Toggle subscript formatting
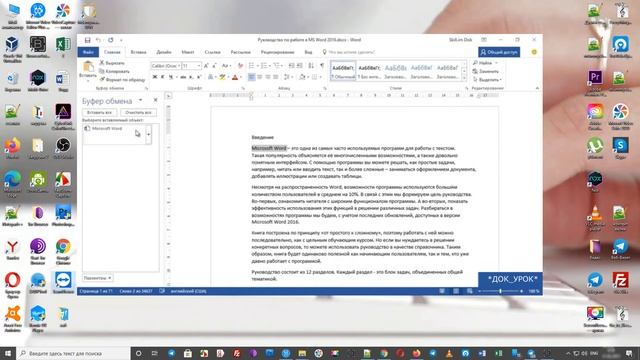The width and height of the screenshot is (640, 360). point(191,77)
